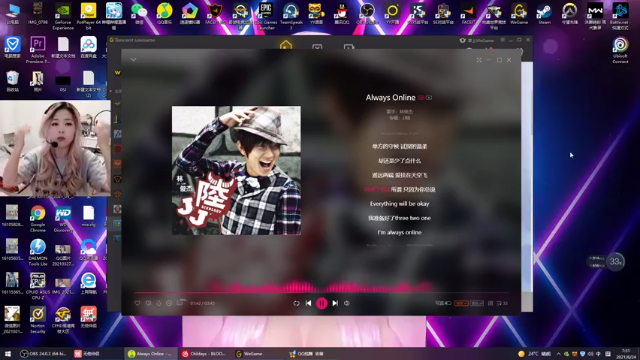Switch to OBS in the taskbar
The image size is (640, 360).
(x=43, y=353)
